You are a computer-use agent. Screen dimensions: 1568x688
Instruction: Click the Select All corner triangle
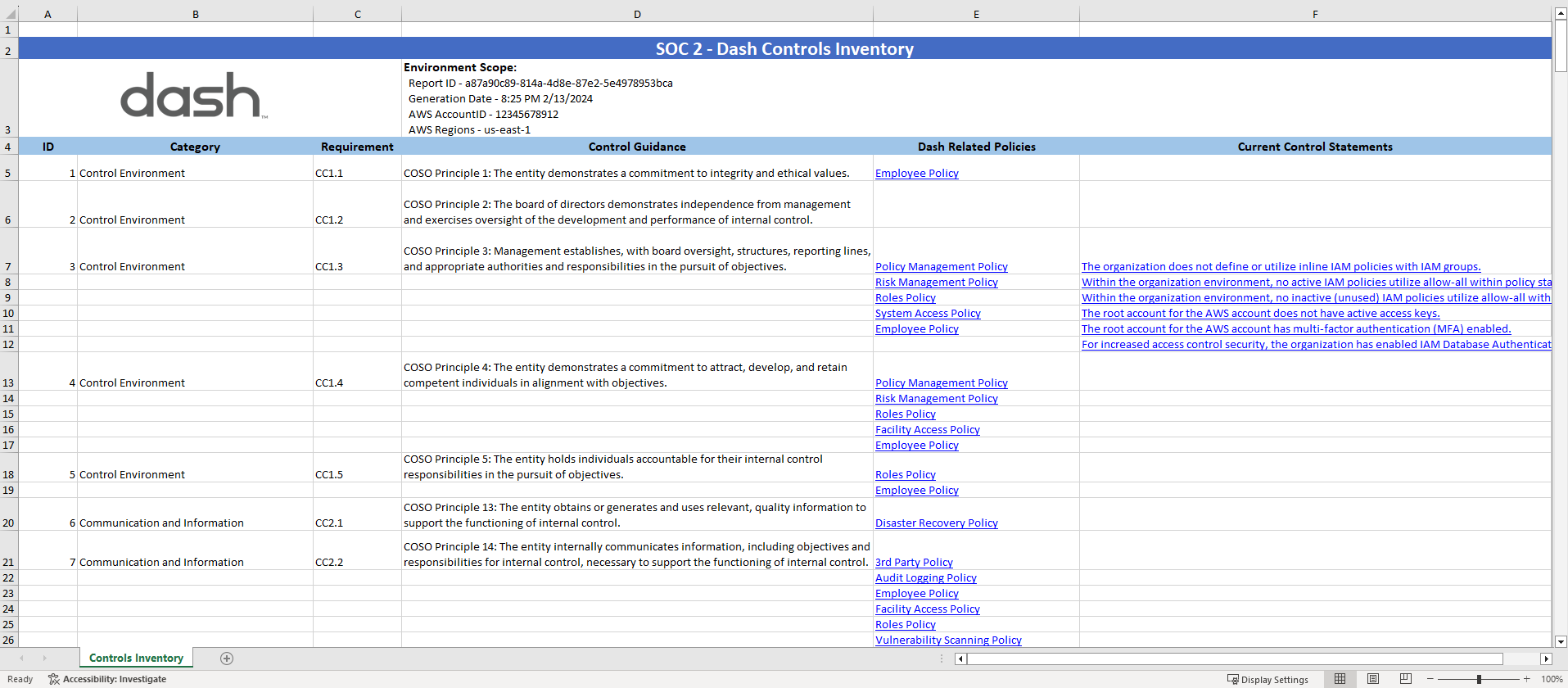coord(9,14)
